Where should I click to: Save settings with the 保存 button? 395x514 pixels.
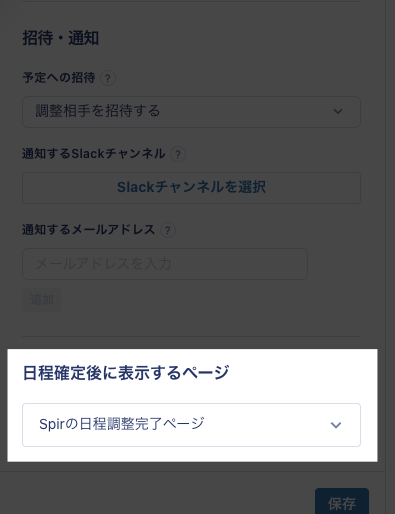click(342, 502)
